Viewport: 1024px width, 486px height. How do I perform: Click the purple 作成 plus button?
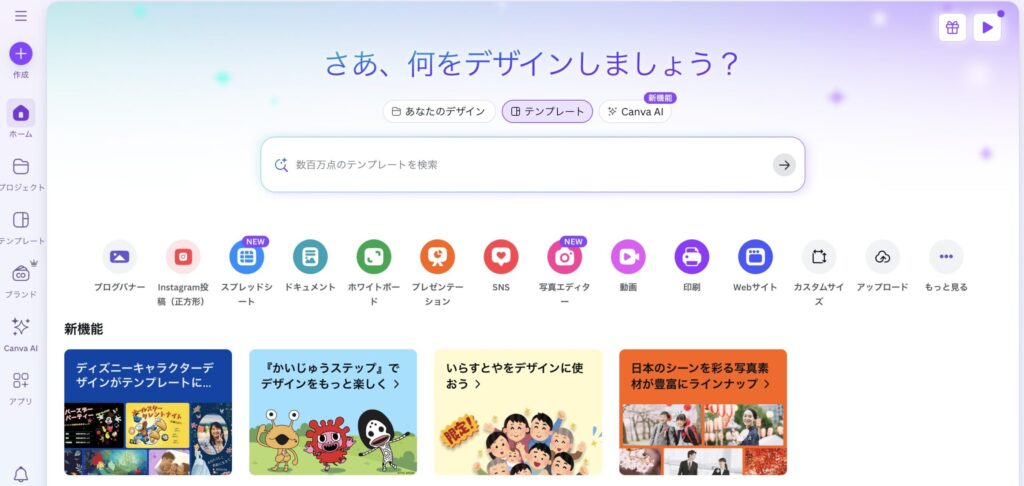[21, 54]
